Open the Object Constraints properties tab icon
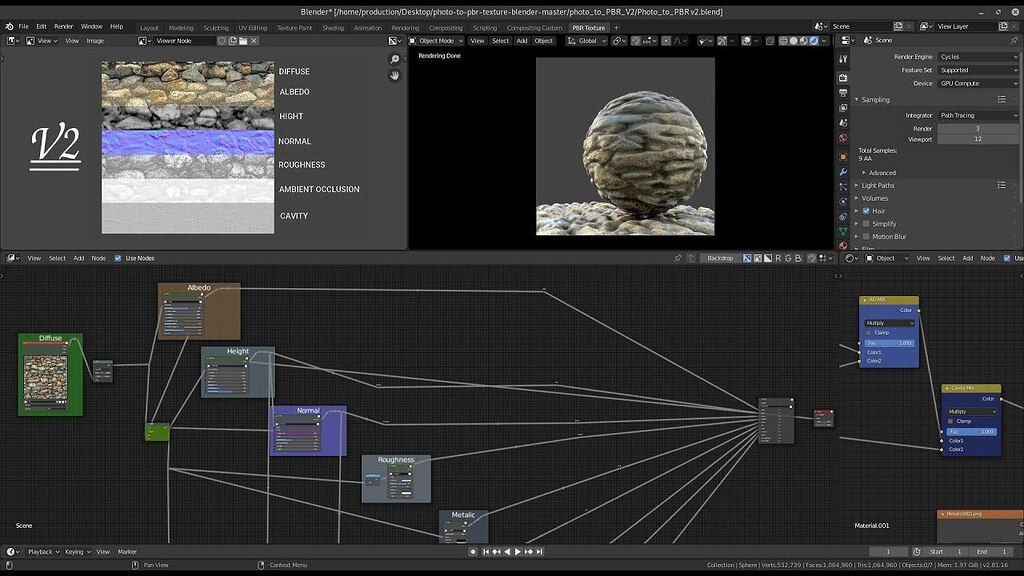 click(843, 217)
